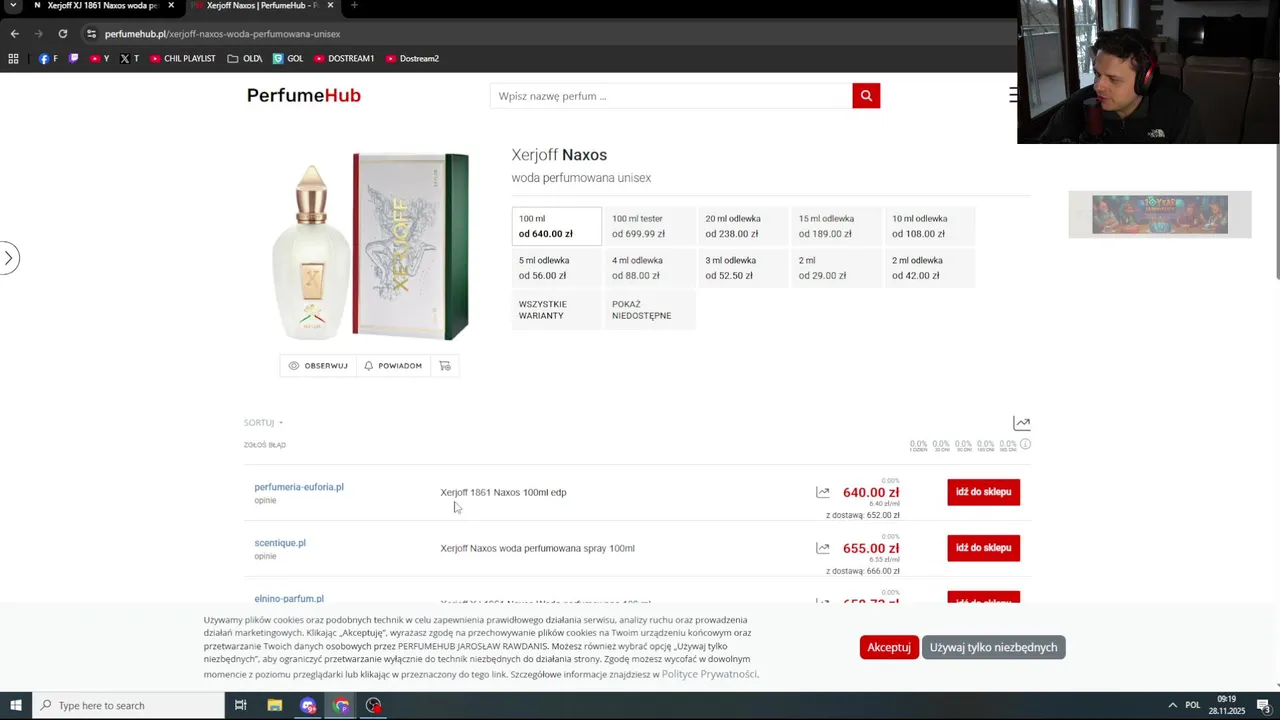Open the Facebook bookmark F
This screenshot has width=1280, height=720.
point(48,59)
